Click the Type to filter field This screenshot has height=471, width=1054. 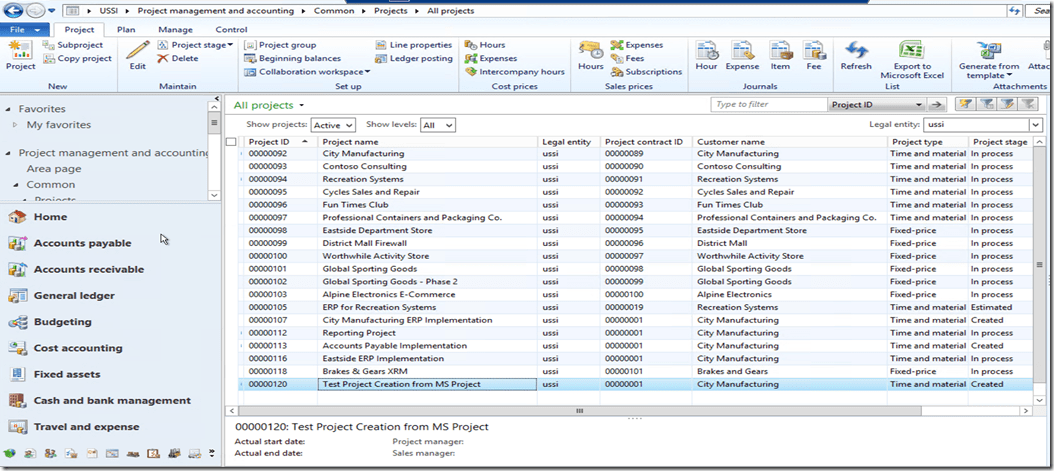(x=768, y=104)
